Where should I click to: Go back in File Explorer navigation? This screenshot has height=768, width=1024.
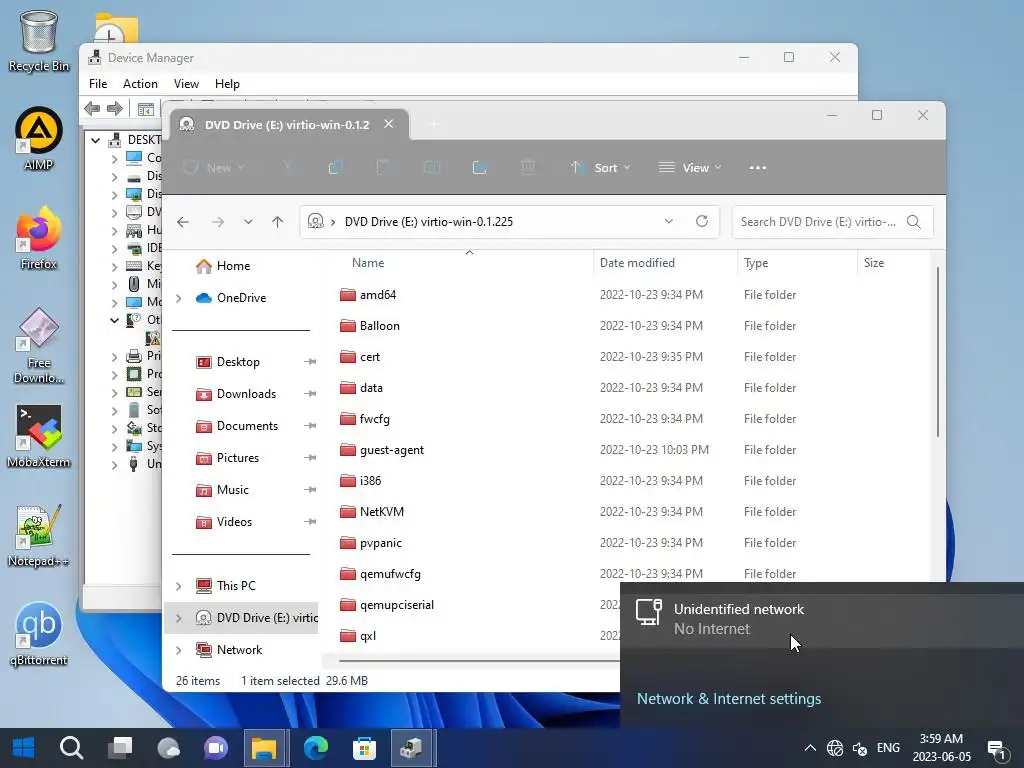pyautogui.click(x=183, y=222)
